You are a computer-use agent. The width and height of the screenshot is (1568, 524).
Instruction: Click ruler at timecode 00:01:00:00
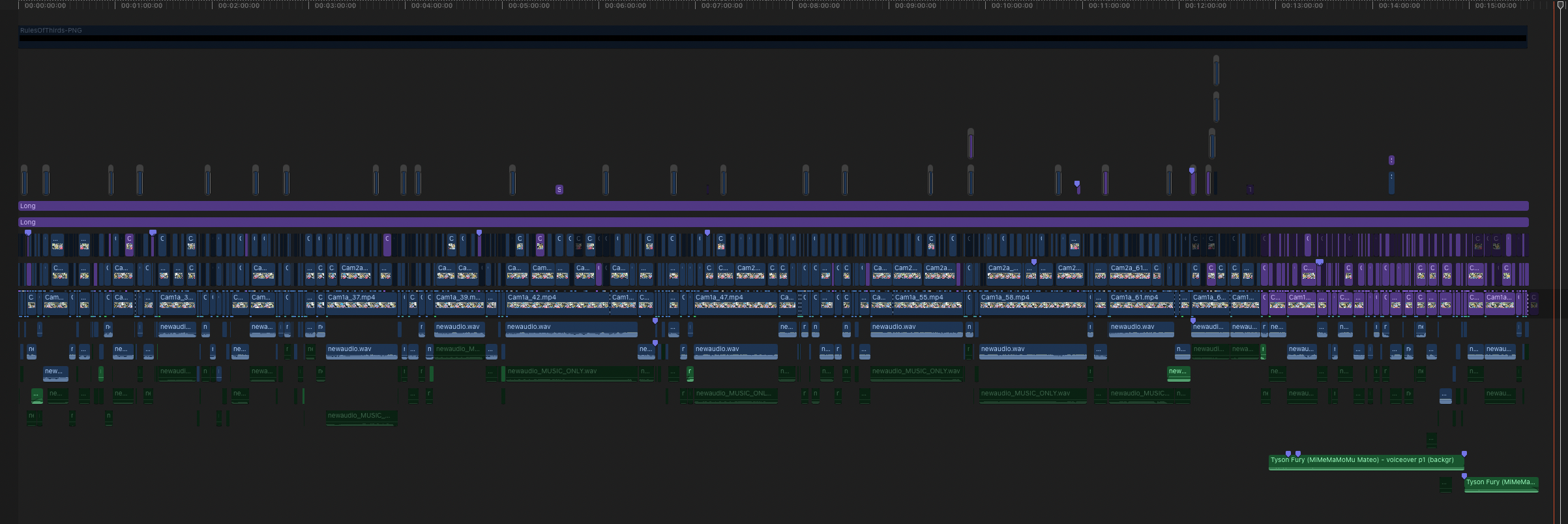click(x=142, y=5)
